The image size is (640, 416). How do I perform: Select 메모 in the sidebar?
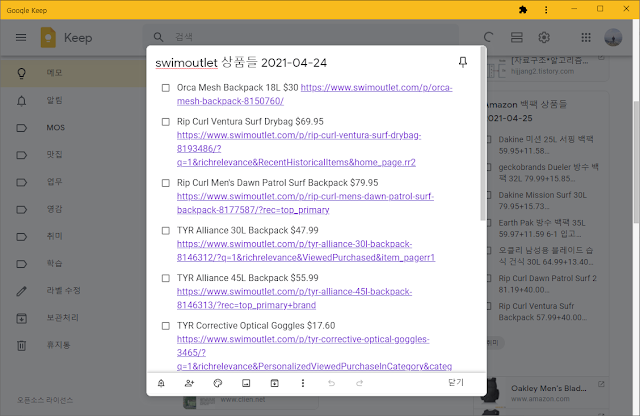point(73,73)
